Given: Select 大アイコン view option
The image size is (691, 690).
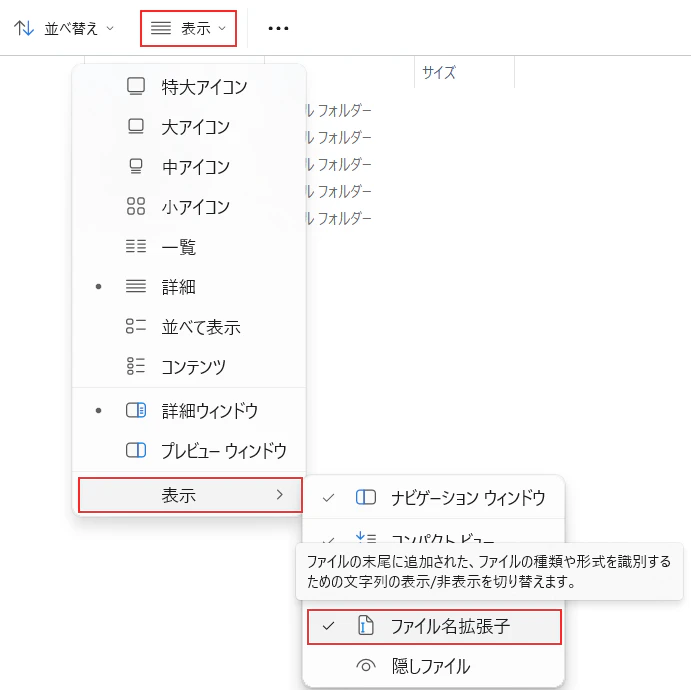Looking at the screenshot, I should point(189,127).
